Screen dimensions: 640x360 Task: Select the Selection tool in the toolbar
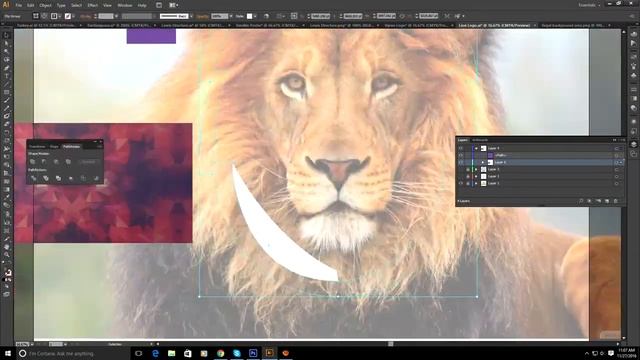(7, 36)
